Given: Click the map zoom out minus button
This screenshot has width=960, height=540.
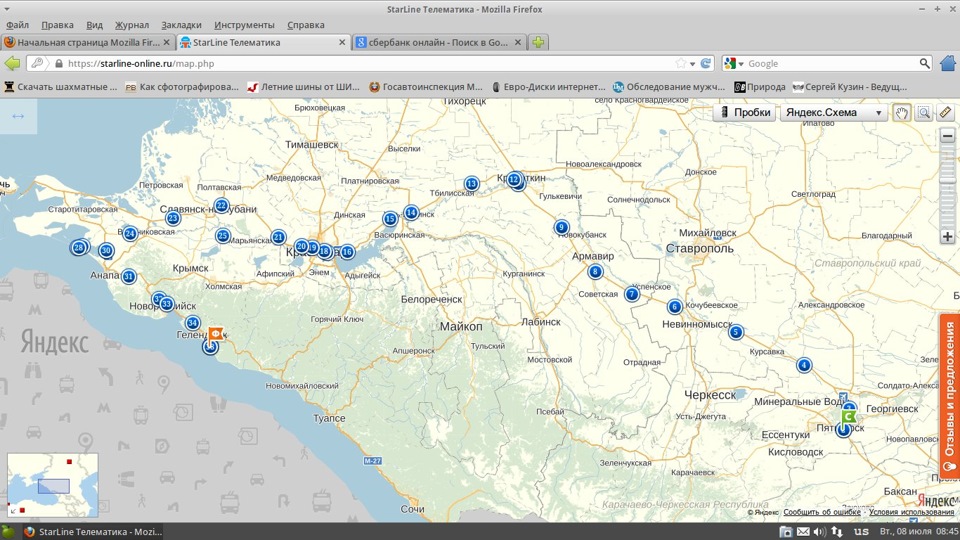Looking at the screenshot, I should pos(947,136).
